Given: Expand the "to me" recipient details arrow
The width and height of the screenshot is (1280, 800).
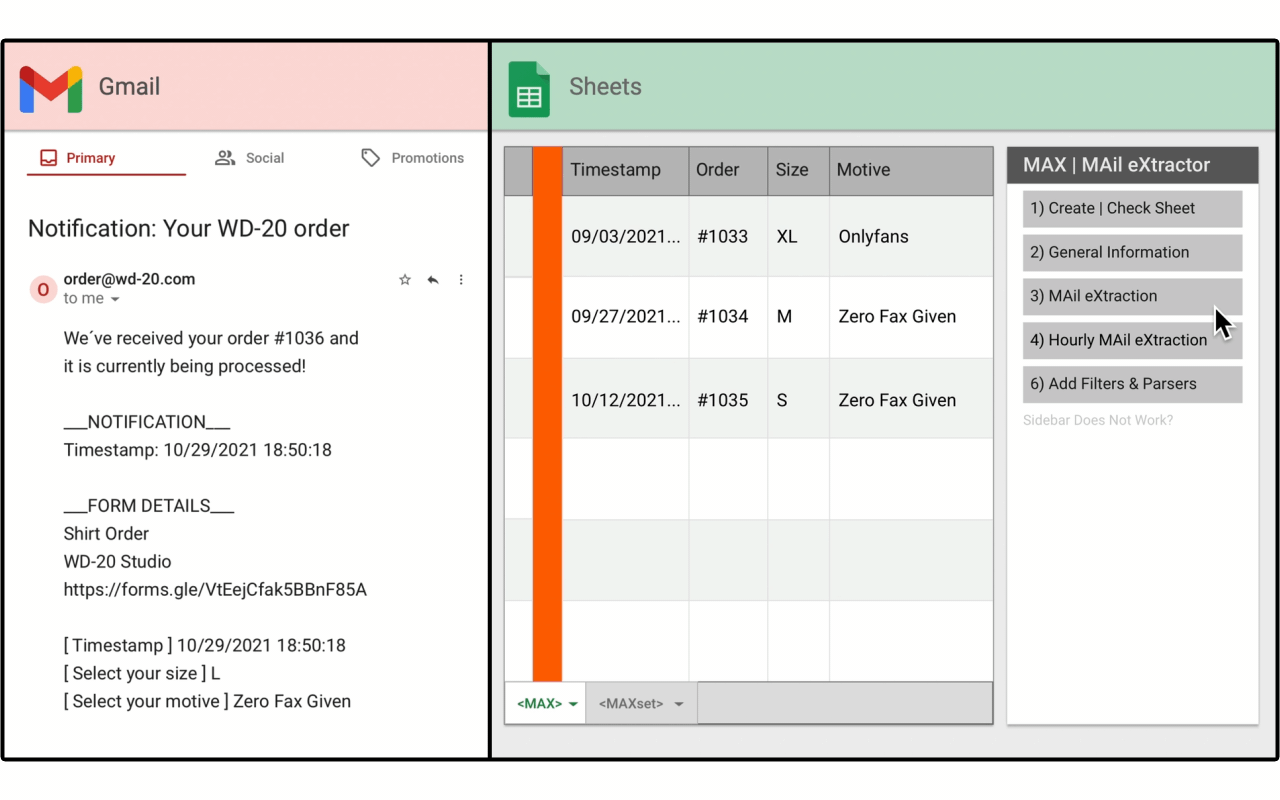Looking at the screenshot, I should [115, 300].
